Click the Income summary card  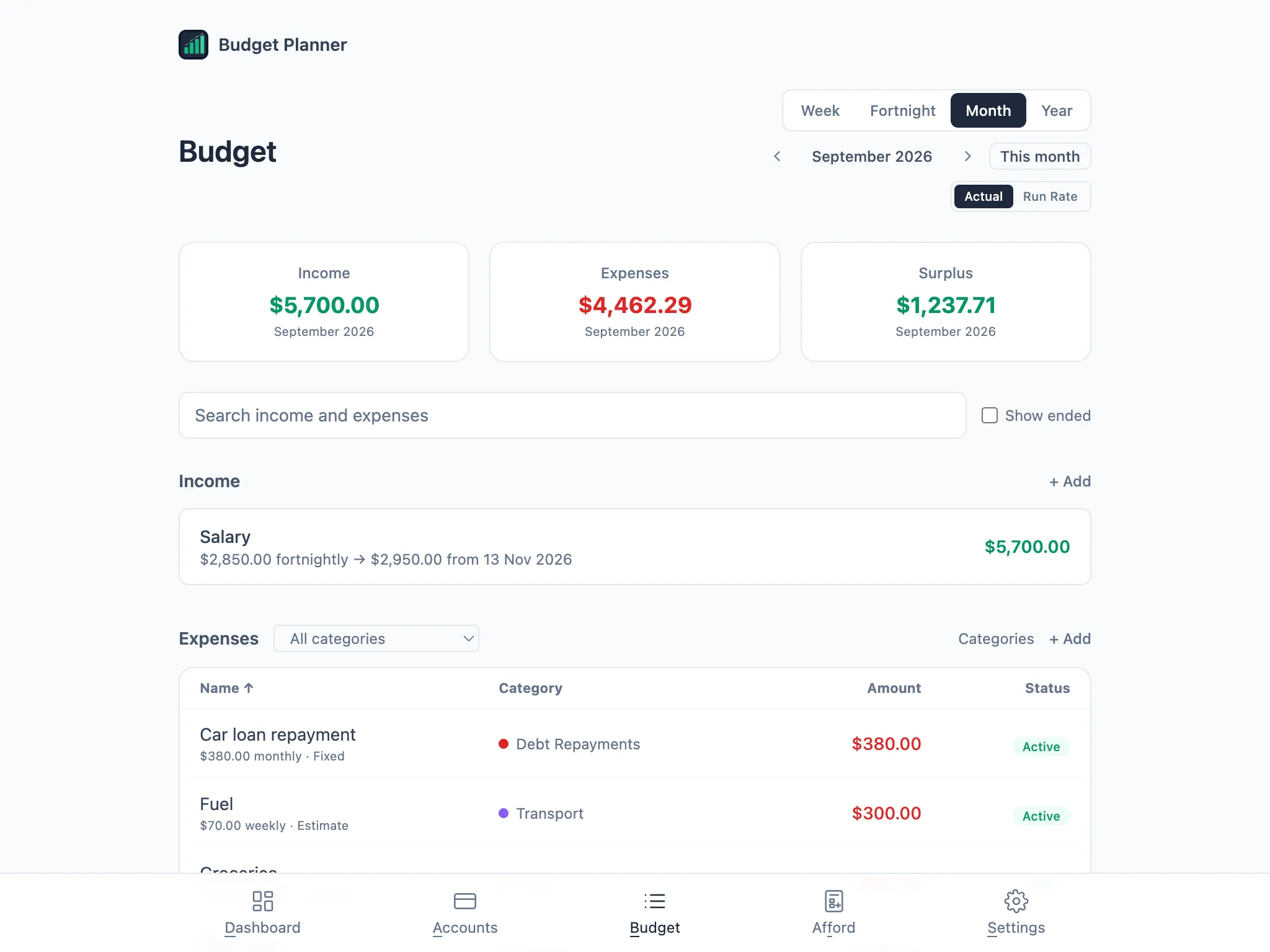(324, 302)
